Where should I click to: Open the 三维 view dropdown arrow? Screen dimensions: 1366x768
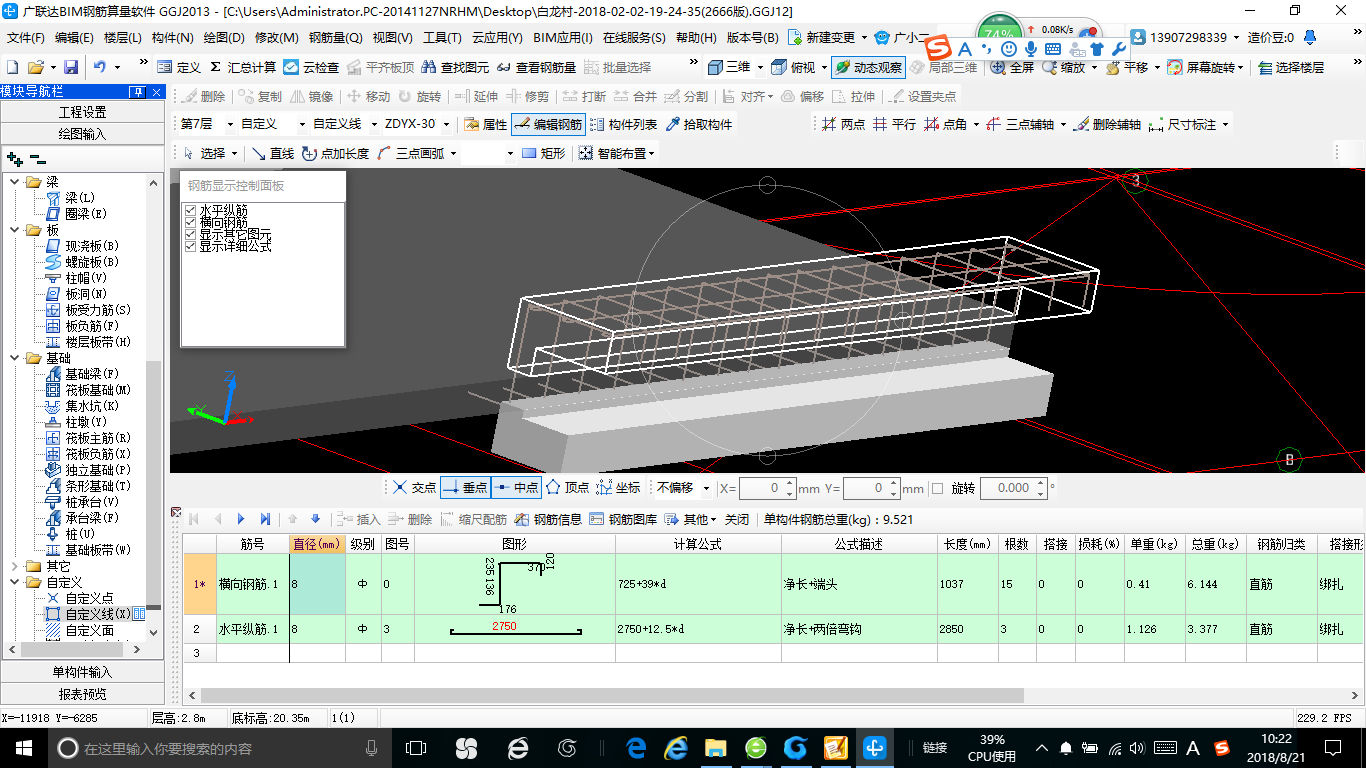click(760, 67)
